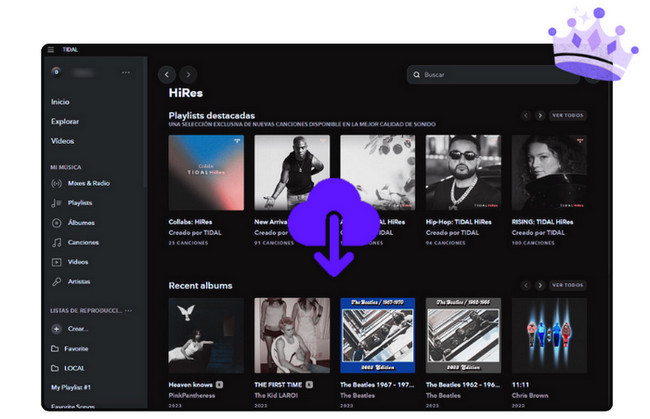650x419 pixels.
Task: Click Heaven knows album title
Action: pos(190,385)
